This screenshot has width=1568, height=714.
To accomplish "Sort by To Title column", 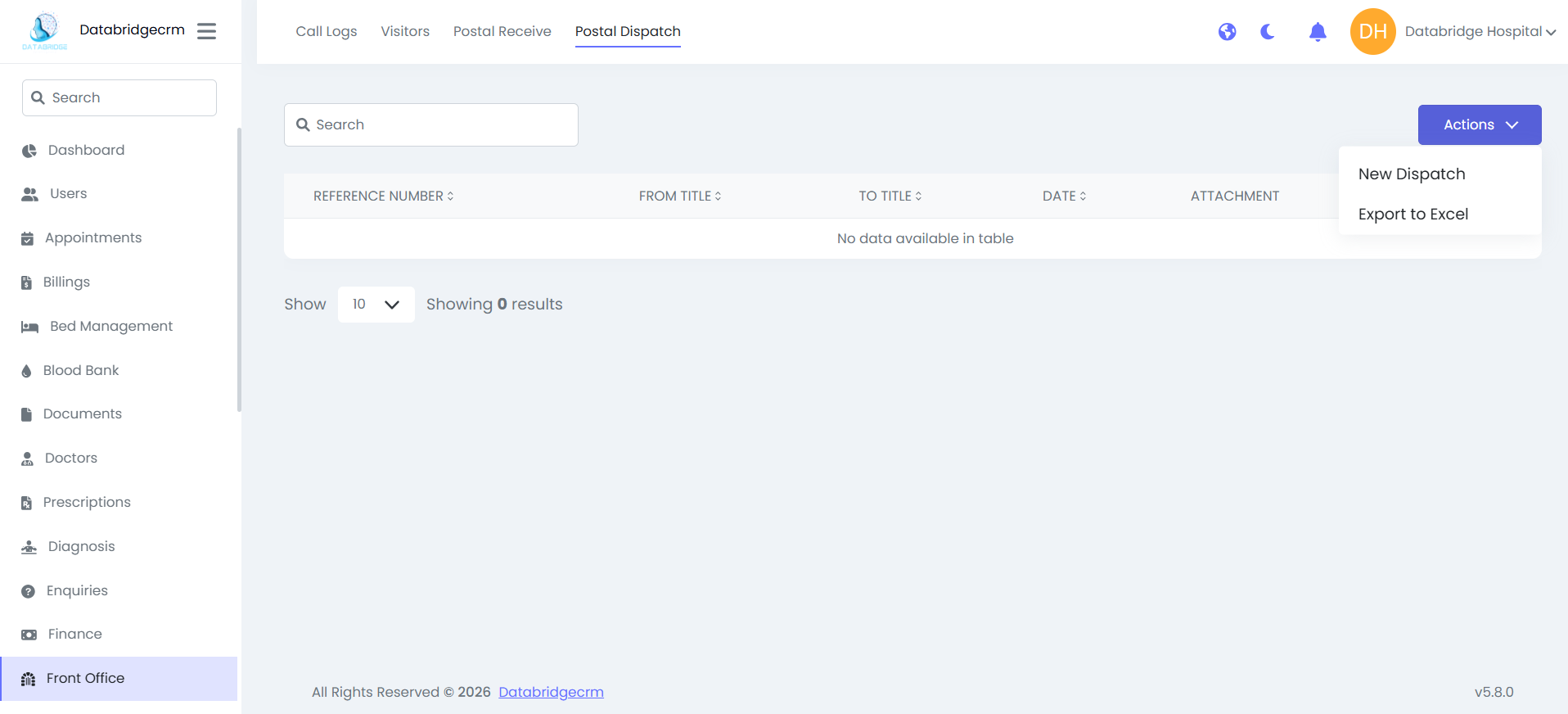I will tap(890, 197).
